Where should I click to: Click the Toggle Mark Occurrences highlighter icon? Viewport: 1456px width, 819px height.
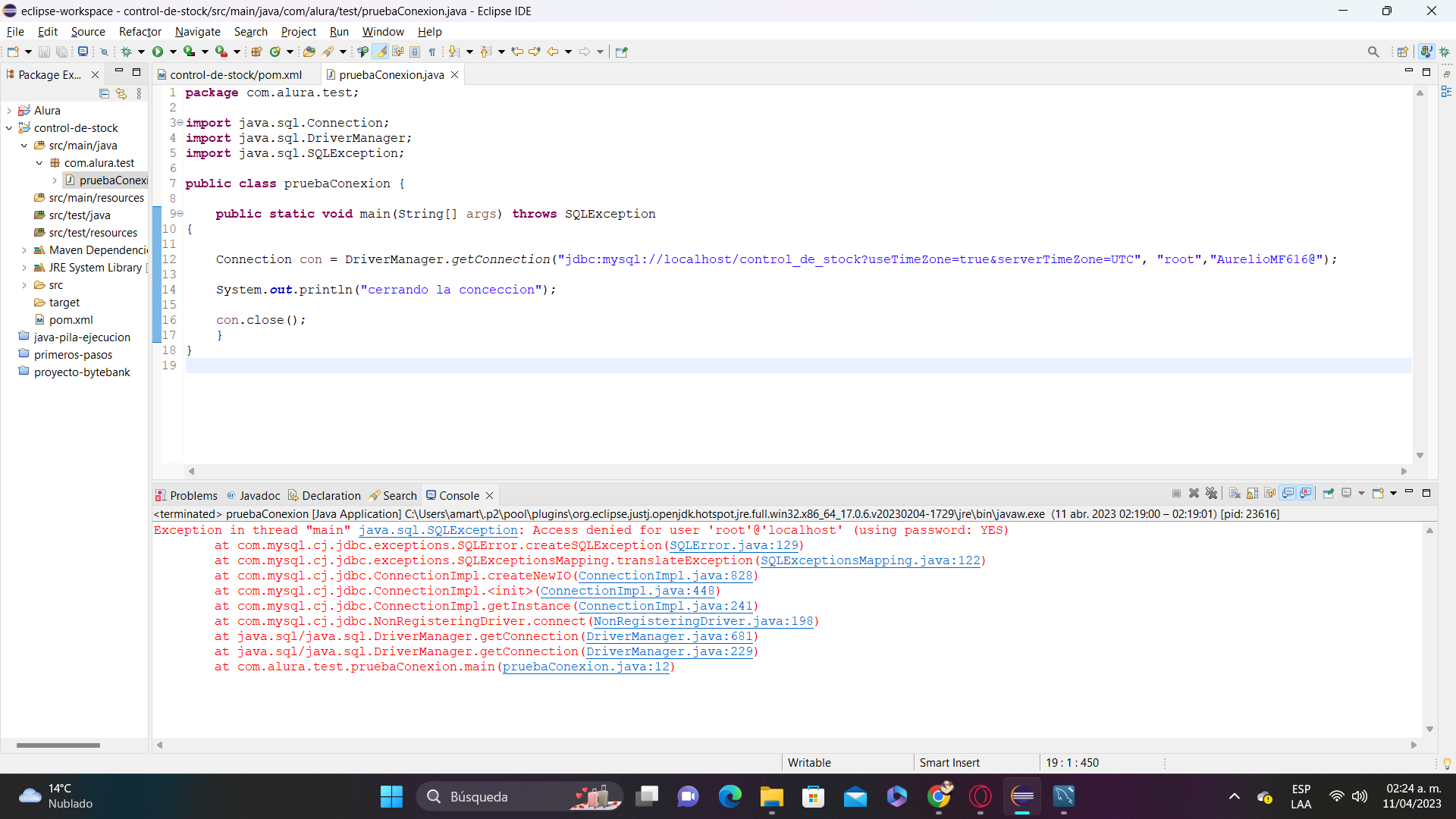(380, 52)
